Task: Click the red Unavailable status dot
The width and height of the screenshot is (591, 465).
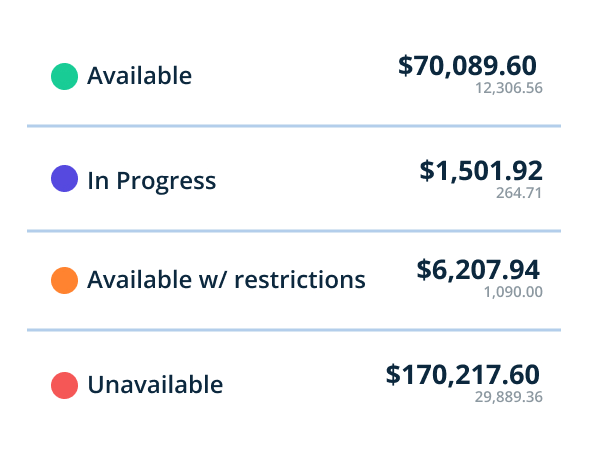Action: (x=64, y=385)
